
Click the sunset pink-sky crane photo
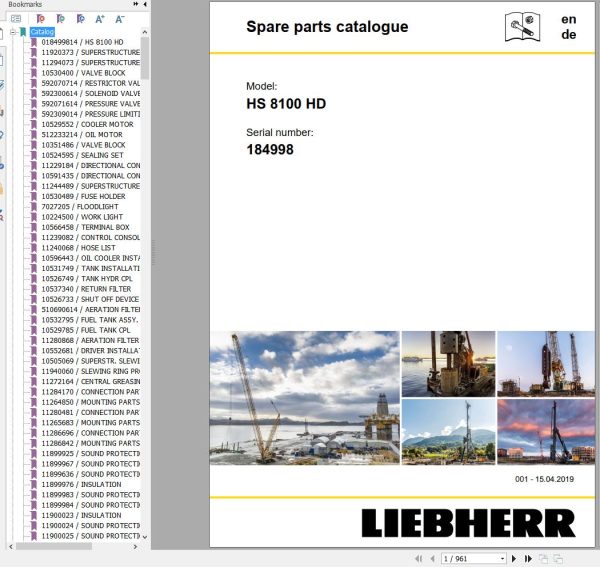tap(546, 432)
